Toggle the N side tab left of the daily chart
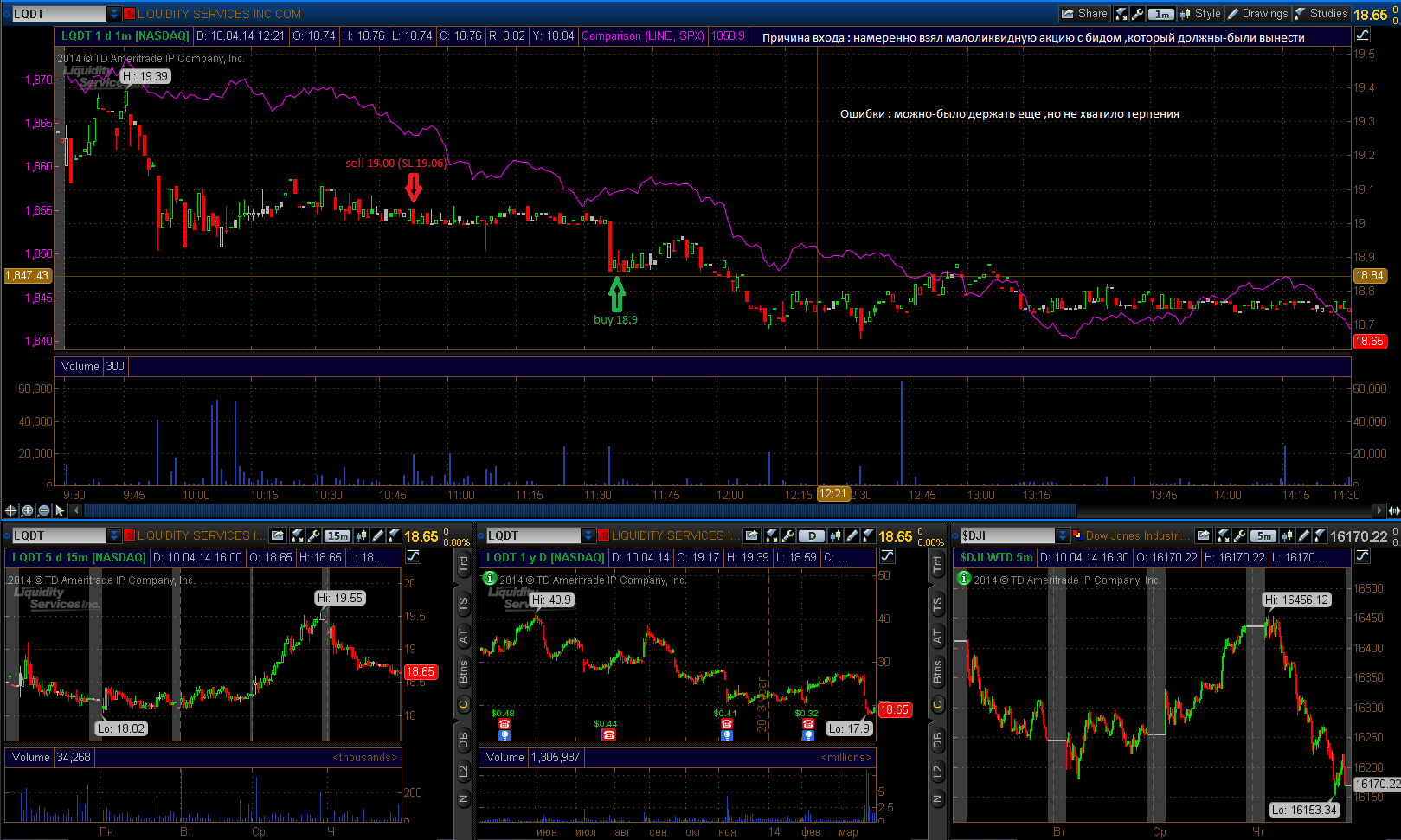The image size is (1401, 840). click(x=463, y=800)
